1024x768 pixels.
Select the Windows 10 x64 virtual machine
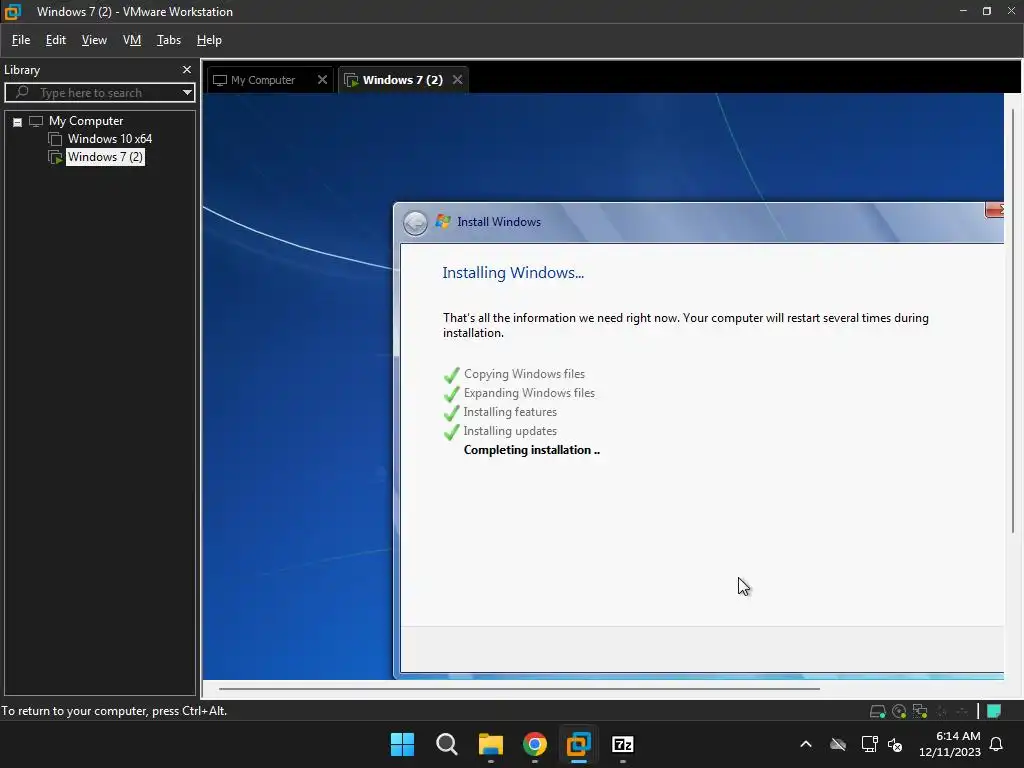click(110, 138)
